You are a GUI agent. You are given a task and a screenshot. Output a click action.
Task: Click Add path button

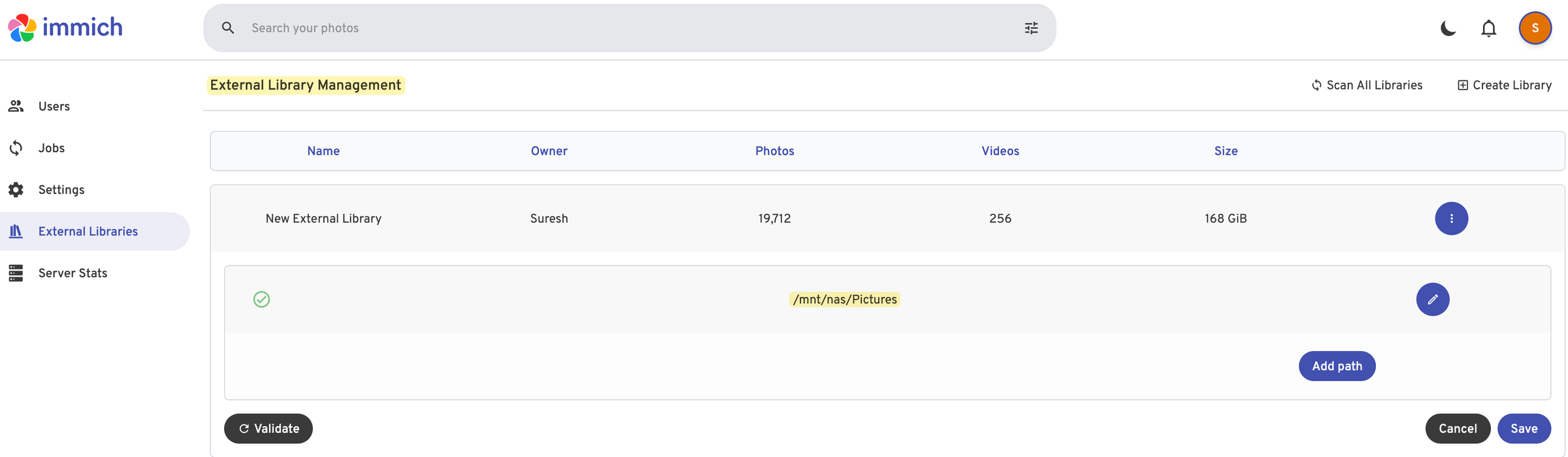pos(1337,366)
